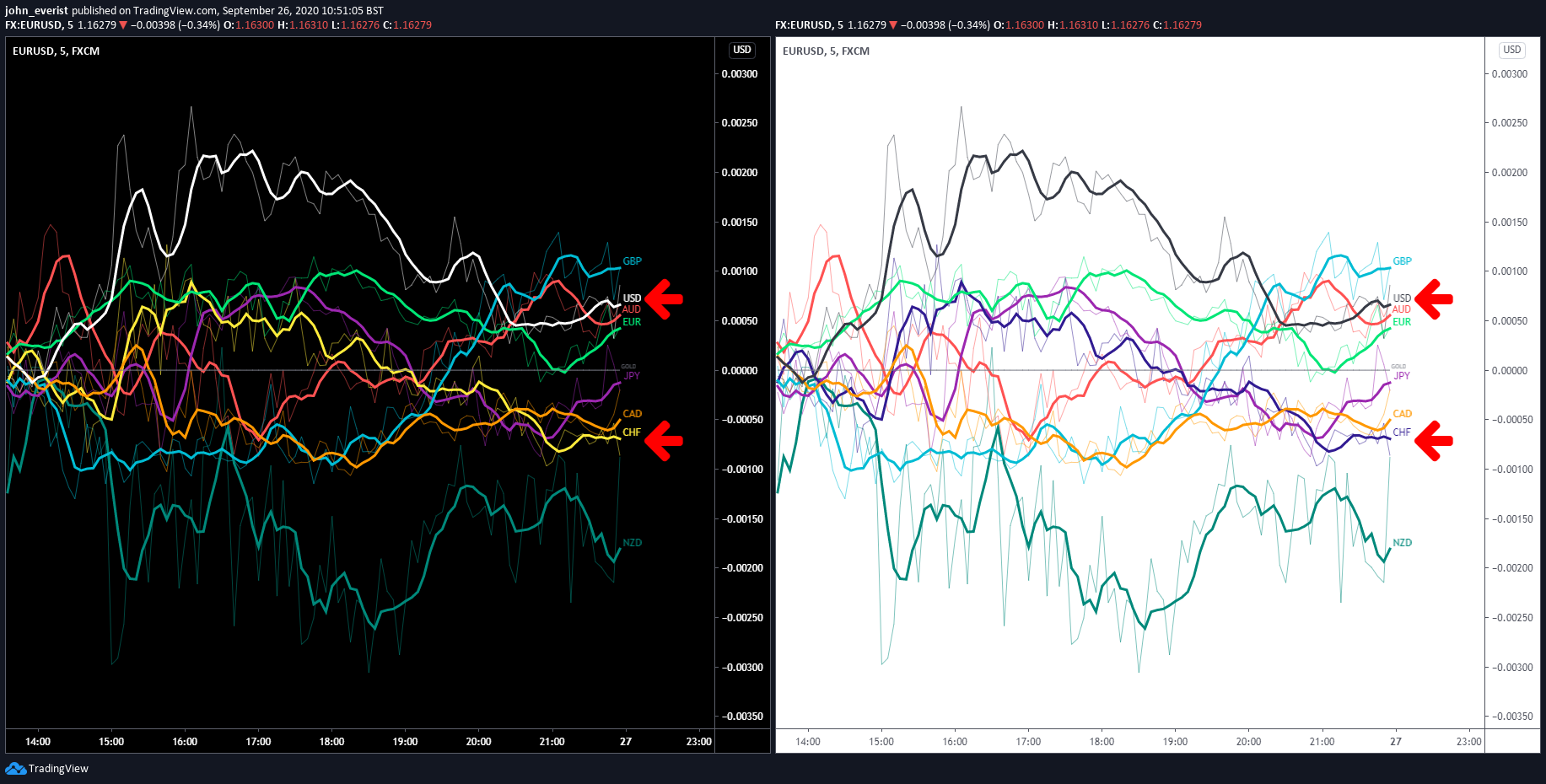The image size is (1546, 784).
Task: Click the 17:00 time label on dark chart
Action: (258, 742)
